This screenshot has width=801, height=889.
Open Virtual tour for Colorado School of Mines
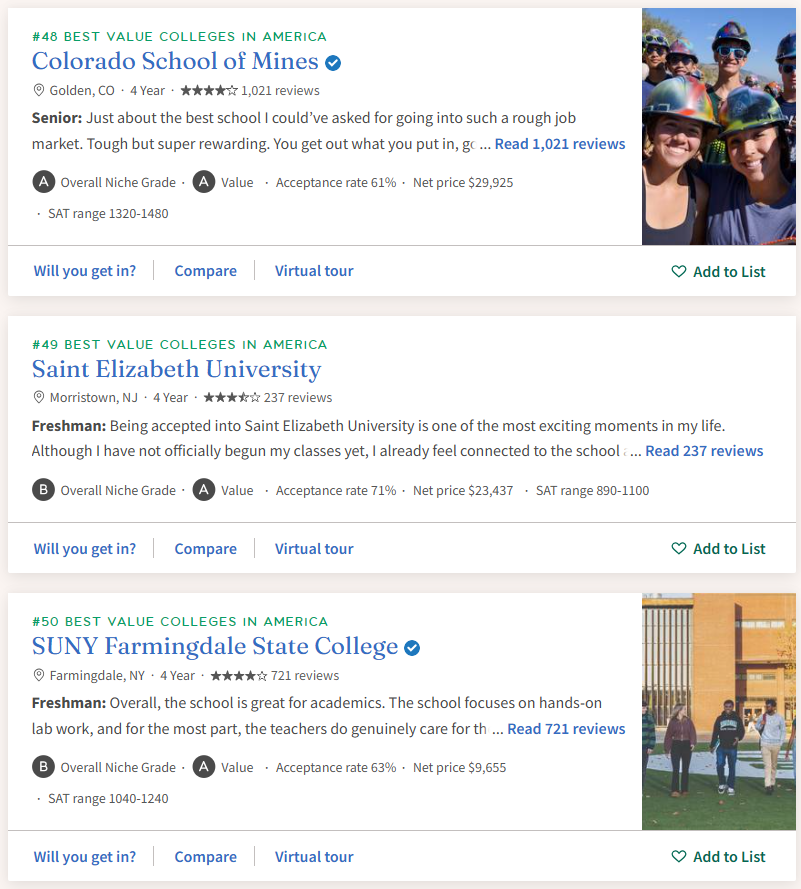click(314, 271)
